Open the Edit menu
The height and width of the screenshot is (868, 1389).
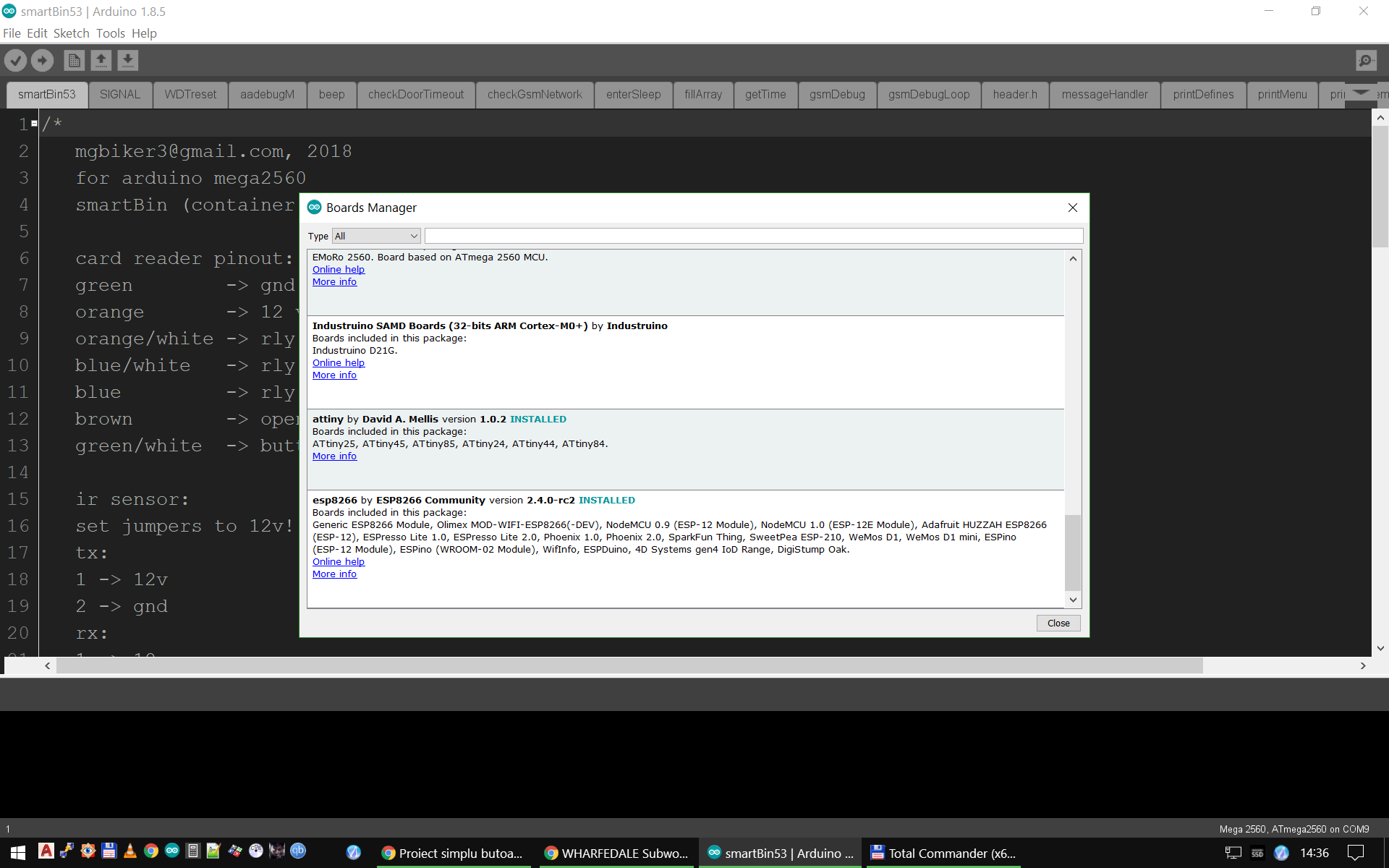point(37,33)
